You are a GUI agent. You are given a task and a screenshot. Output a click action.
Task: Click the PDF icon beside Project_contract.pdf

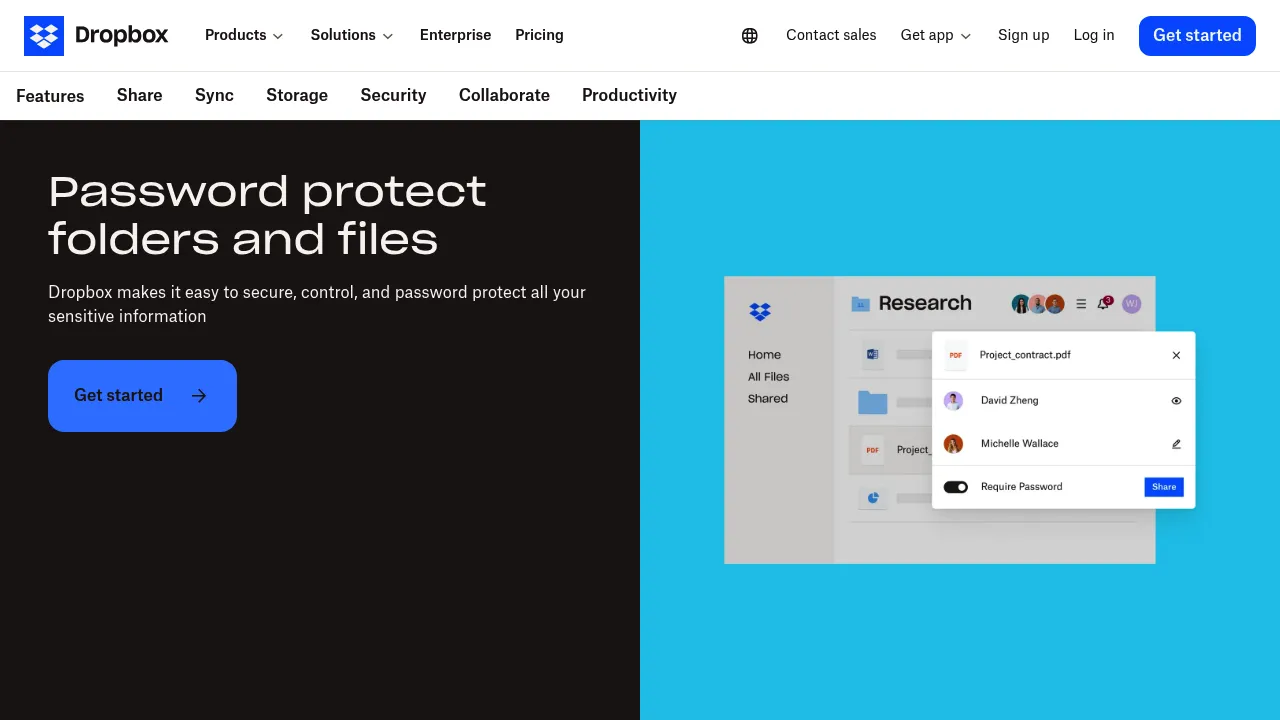point(956,355)
